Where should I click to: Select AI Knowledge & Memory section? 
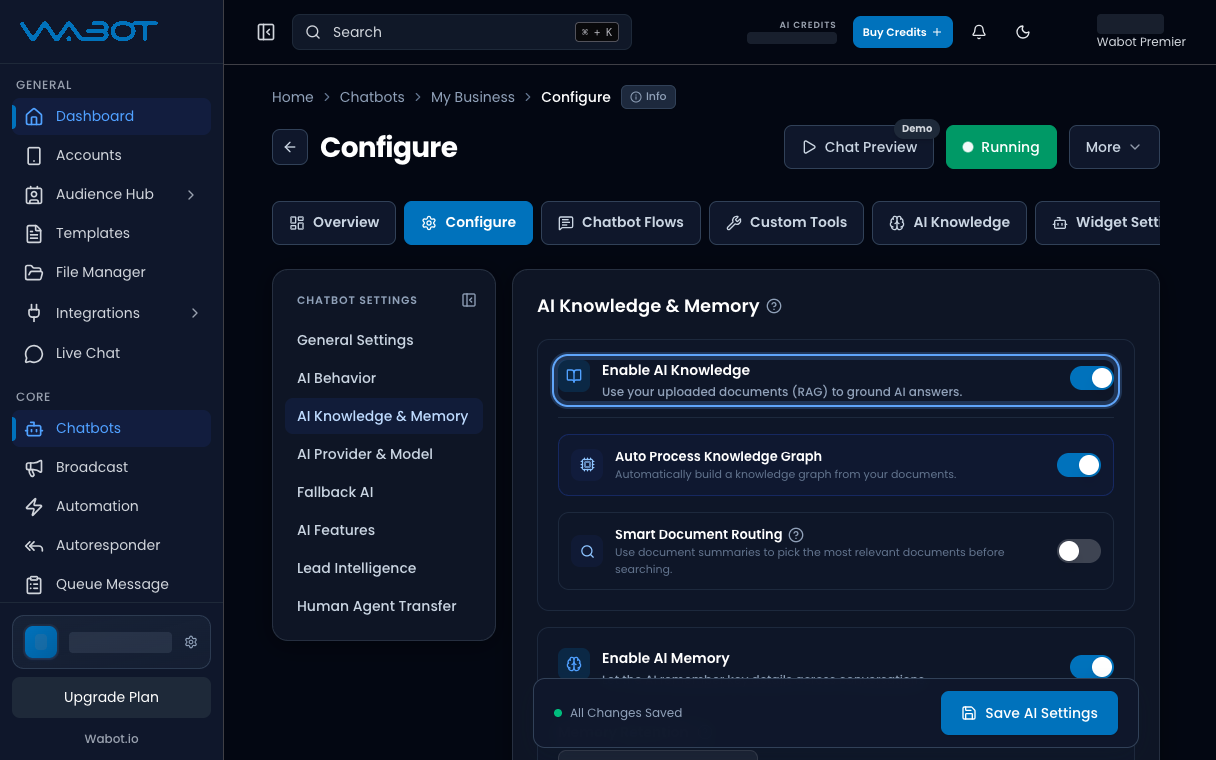pyautogui.click(x=384, y=416)
